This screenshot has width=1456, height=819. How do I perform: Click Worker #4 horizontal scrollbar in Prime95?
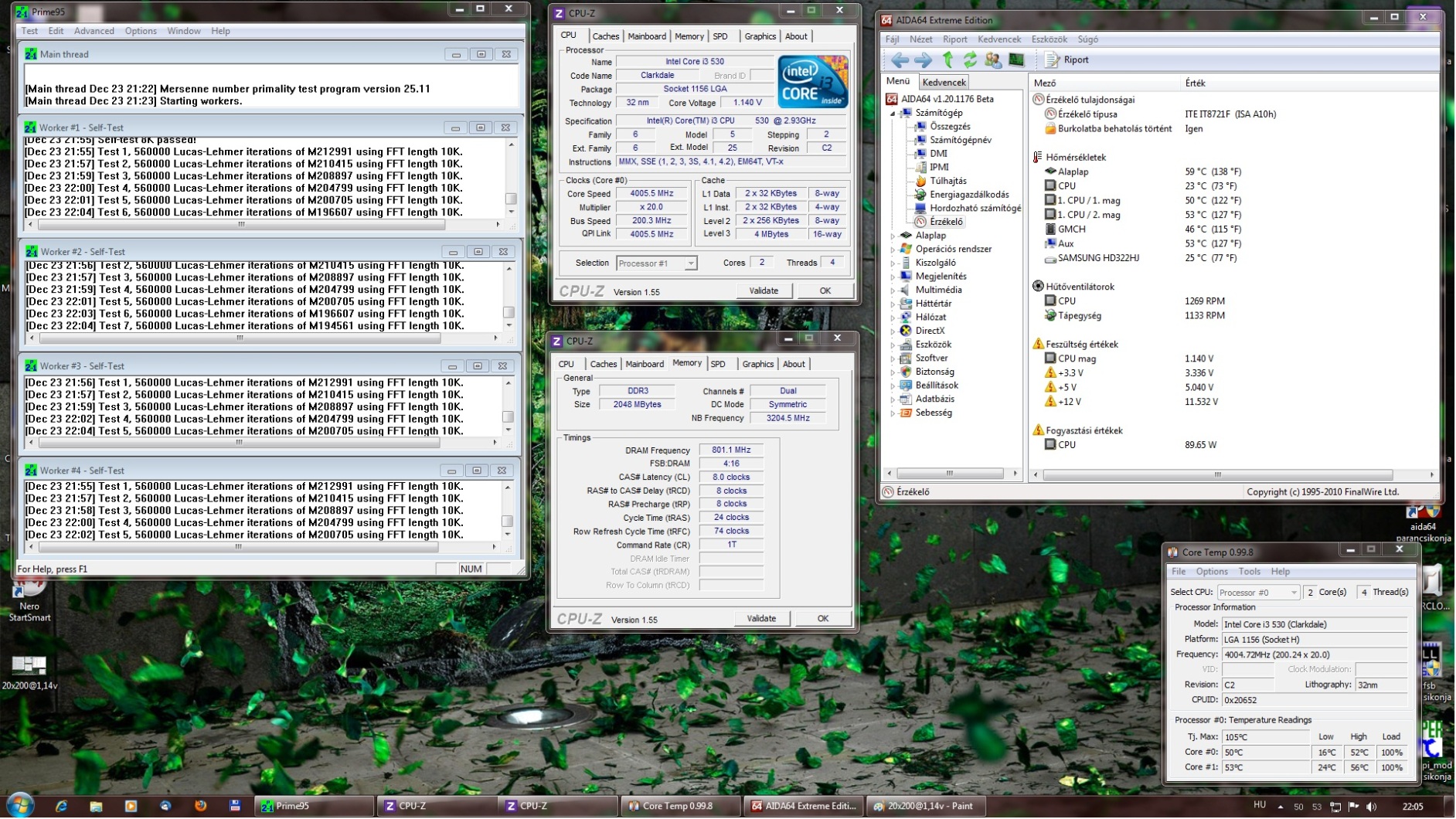262,547
